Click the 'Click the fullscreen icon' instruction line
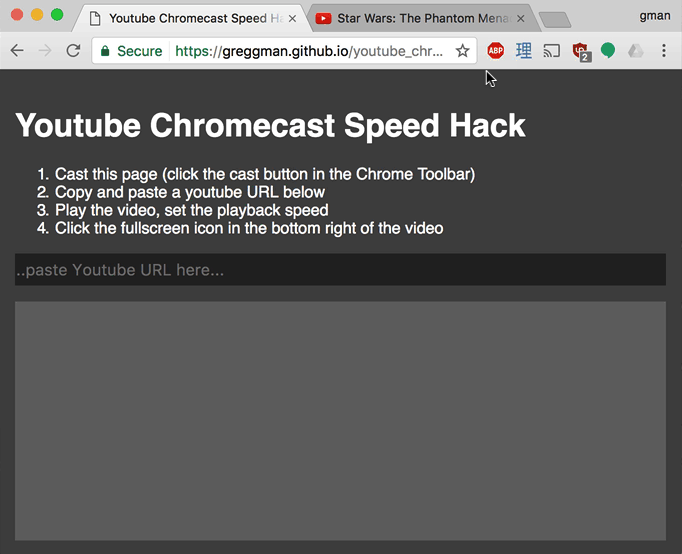This screenshot has height=554, width=682. coord(249,228)
